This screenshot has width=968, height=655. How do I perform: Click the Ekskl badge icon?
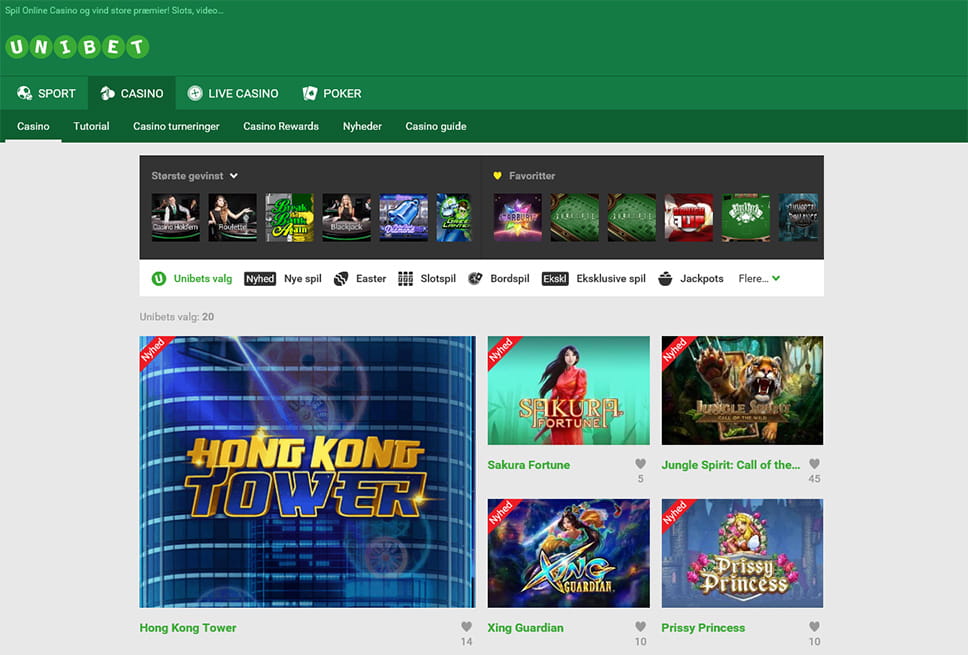click(554, 278)
